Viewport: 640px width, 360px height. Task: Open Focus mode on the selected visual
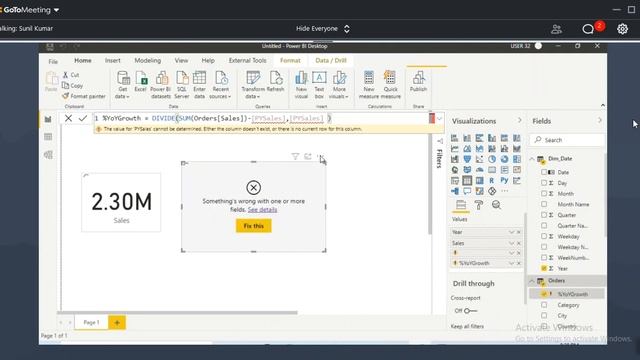tap(308, 156)
